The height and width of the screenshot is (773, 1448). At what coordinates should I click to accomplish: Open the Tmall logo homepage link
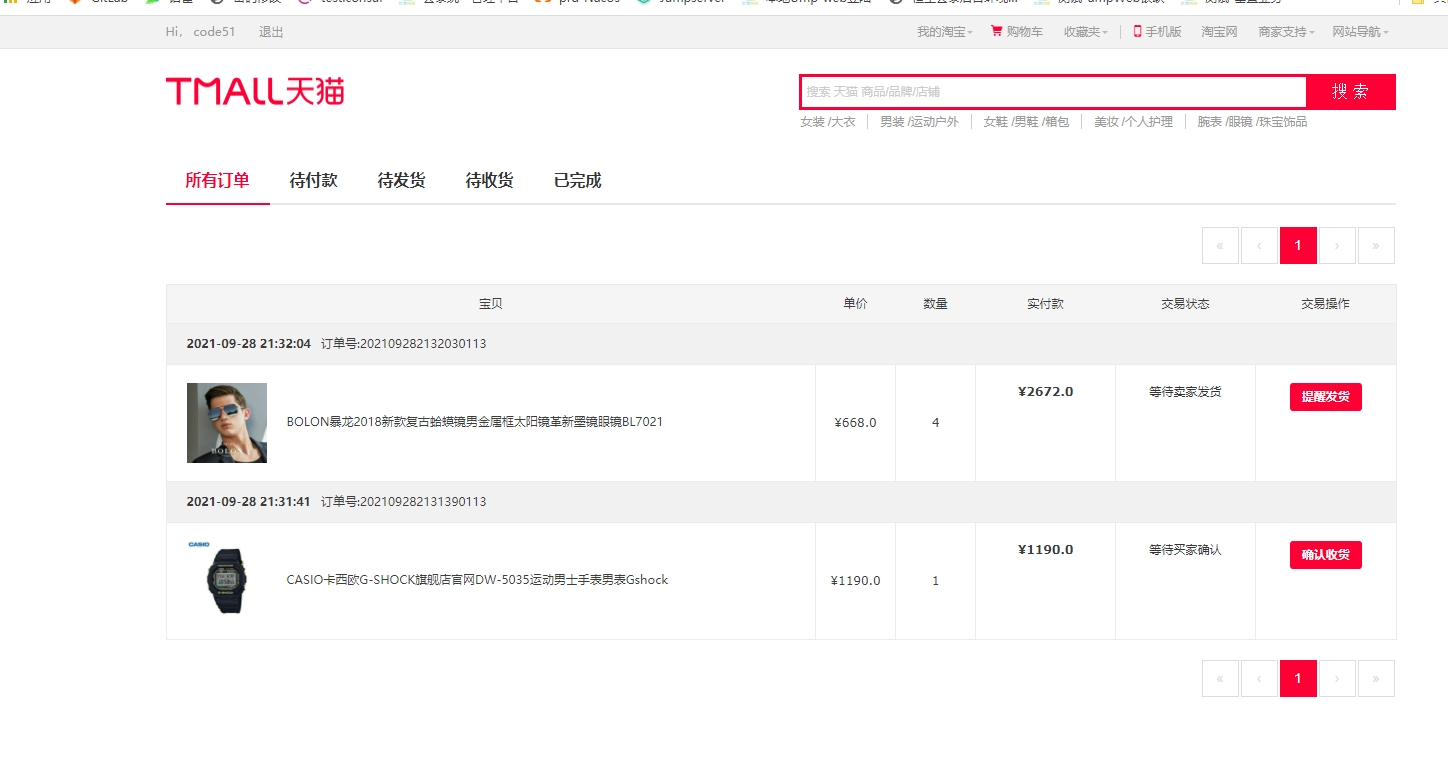[255, 91]
